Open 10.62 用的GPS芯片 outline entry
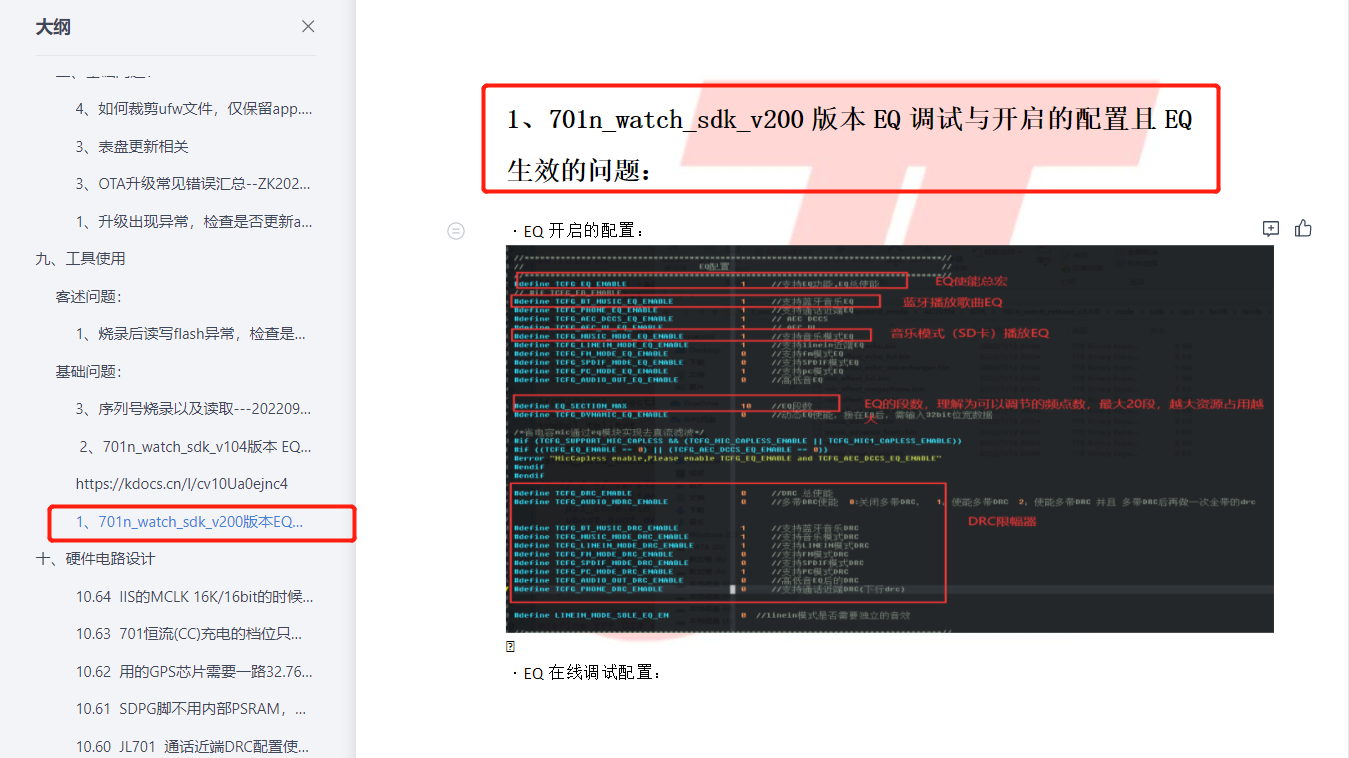The height and width of the screenshot is (758, 1349). point(194,671)
